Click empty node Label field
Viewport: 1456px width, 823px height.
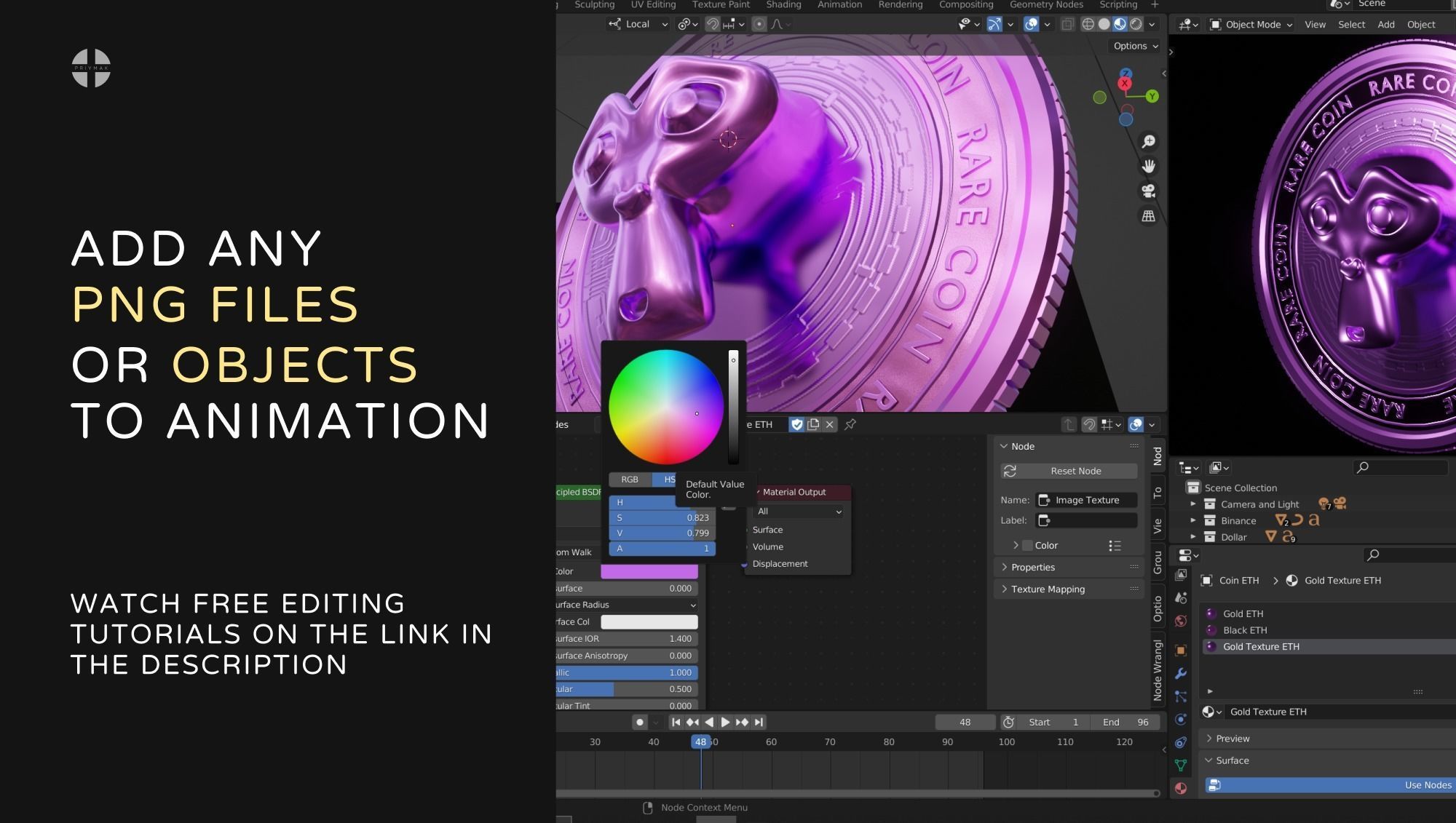(x=1087, y=520)
